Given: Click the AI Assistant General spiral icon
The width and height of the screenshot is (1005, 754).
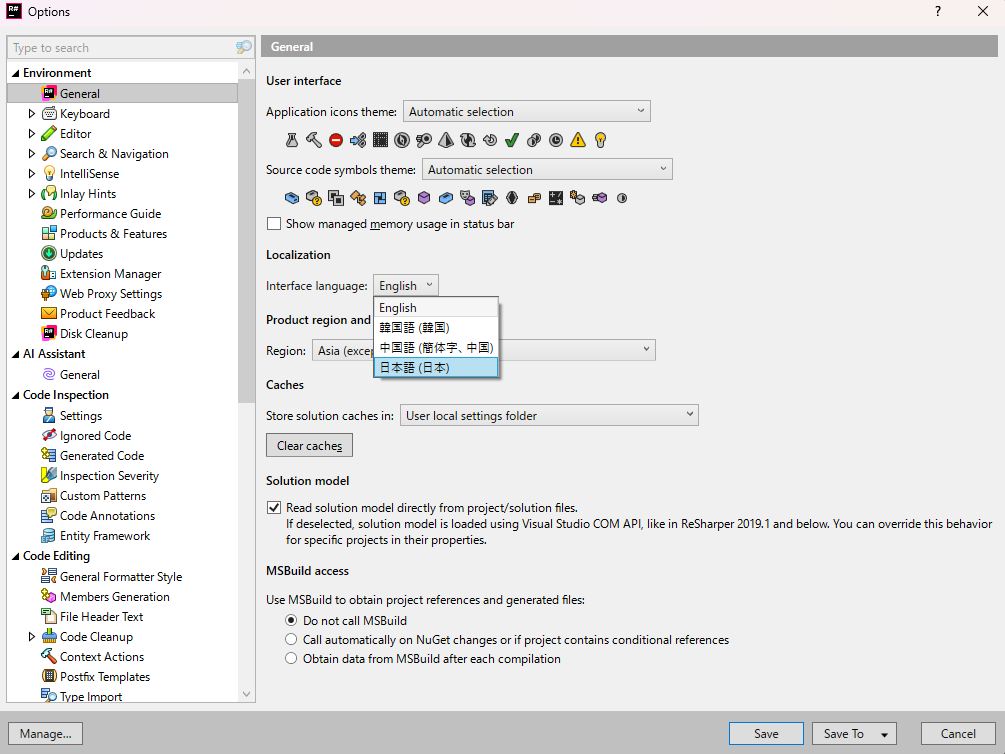Looking at the screenshot, I should point(49,374).
